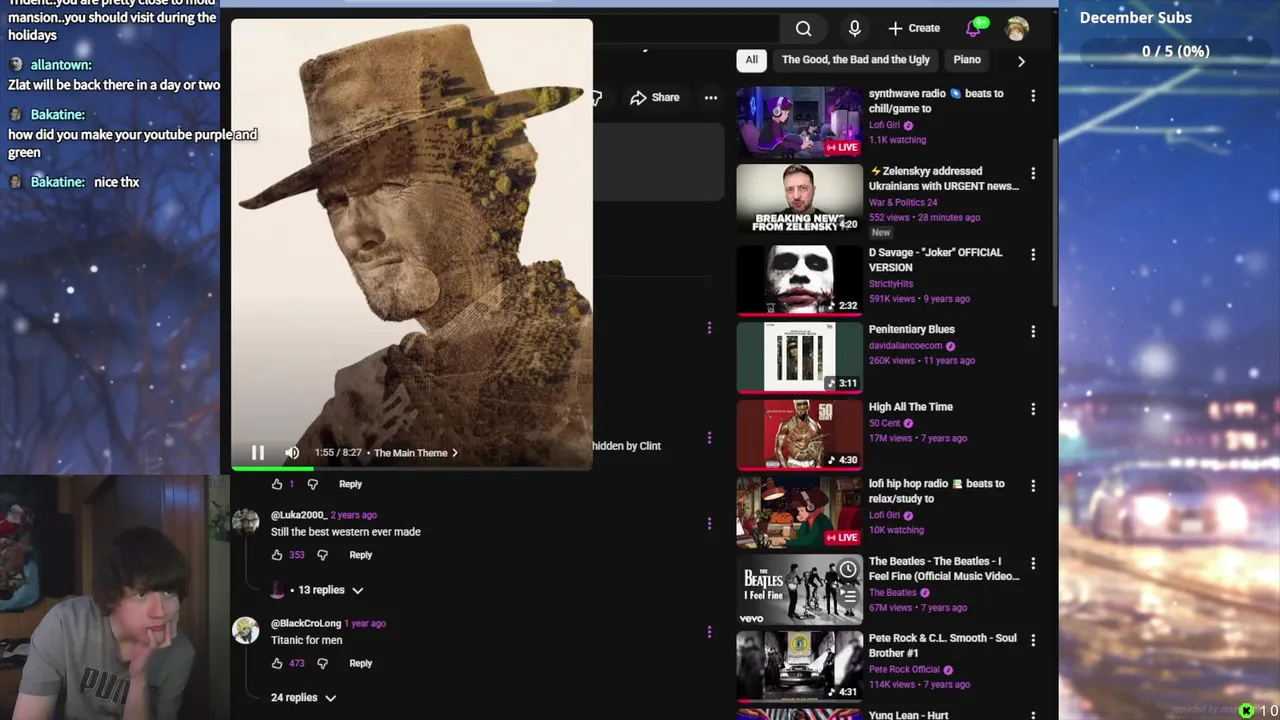The height and width of the screenshot is (720, 1280).
Task: Like the top comment with 1 like
Action: click(x=277, y=484)
